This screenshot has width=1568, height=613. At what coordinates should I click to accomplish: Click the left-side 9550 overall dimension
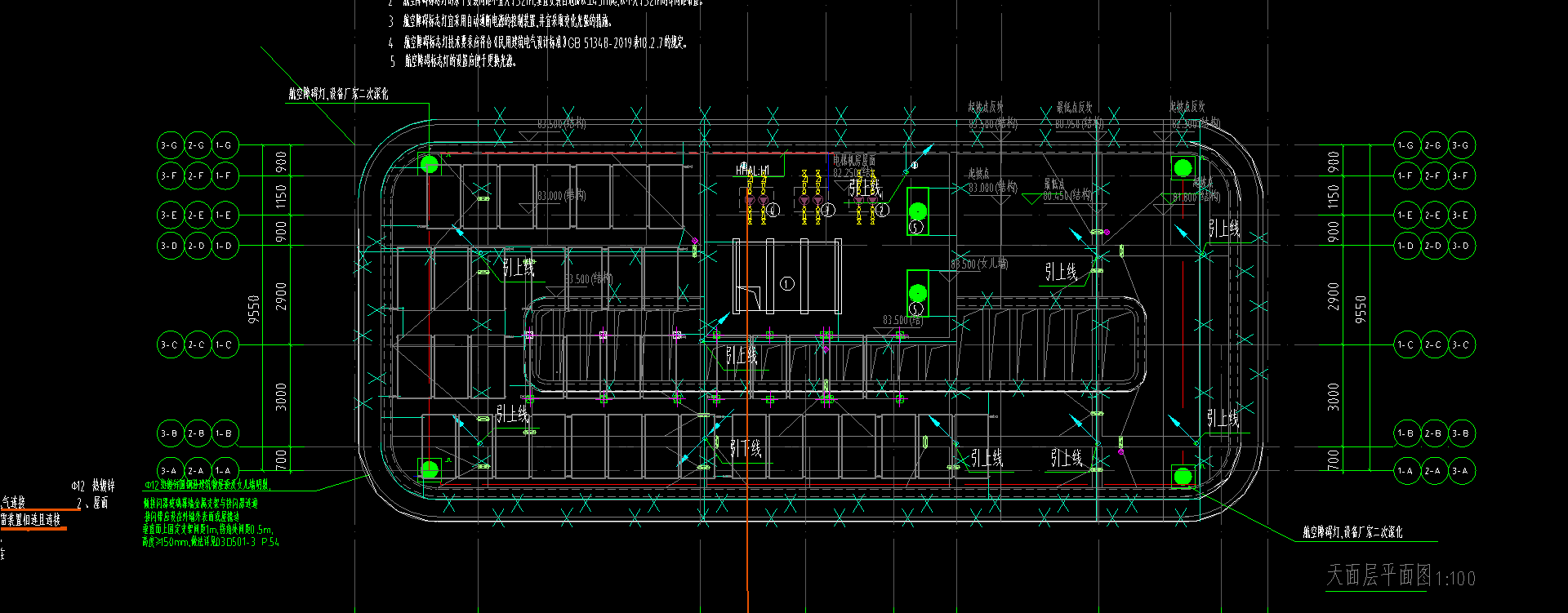pos(254,309)
